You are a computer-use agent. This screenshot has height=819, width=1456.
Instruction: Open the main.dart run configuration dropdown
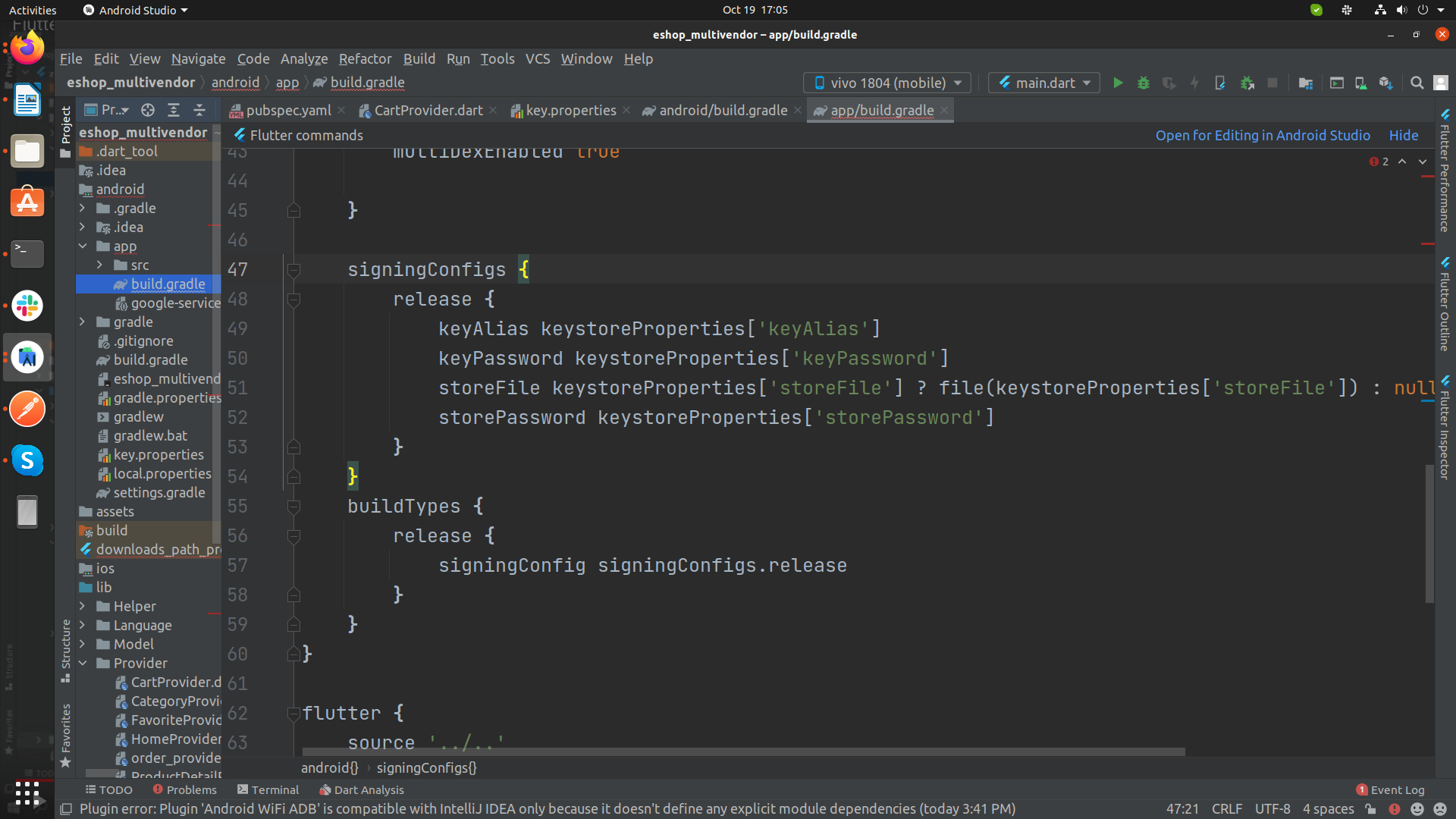pos(1045,83)
